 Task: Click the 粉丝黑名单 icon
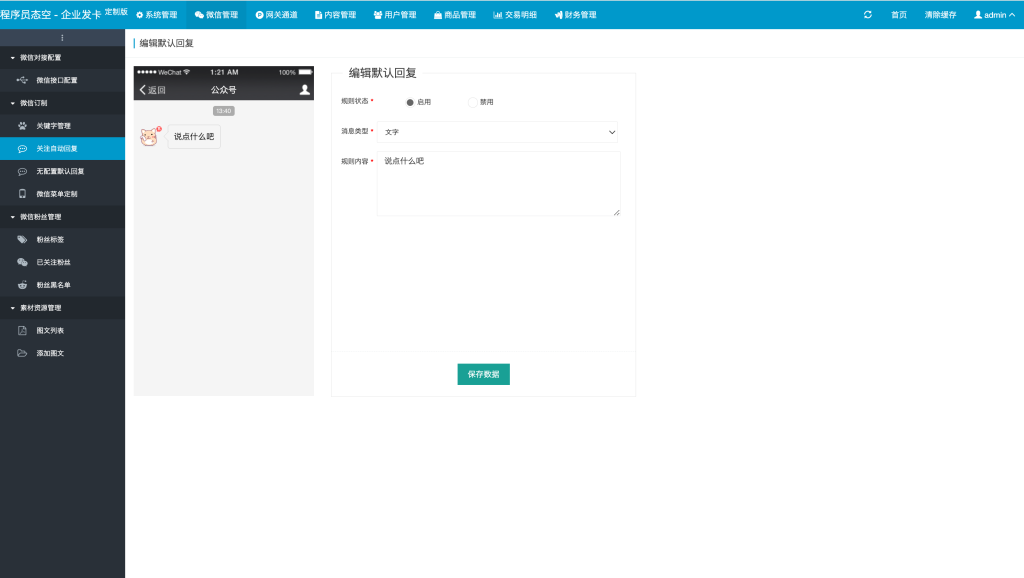tap(22, 285)
